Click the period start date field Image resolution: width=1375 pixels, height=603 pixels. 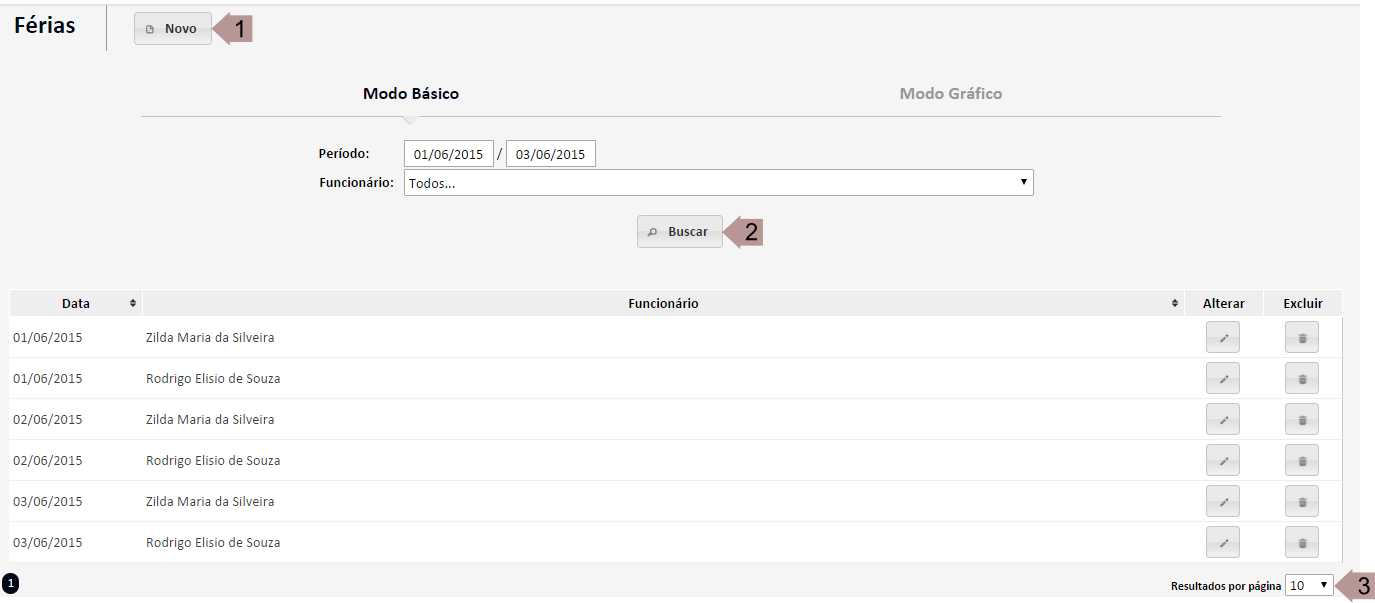point(449,154)
